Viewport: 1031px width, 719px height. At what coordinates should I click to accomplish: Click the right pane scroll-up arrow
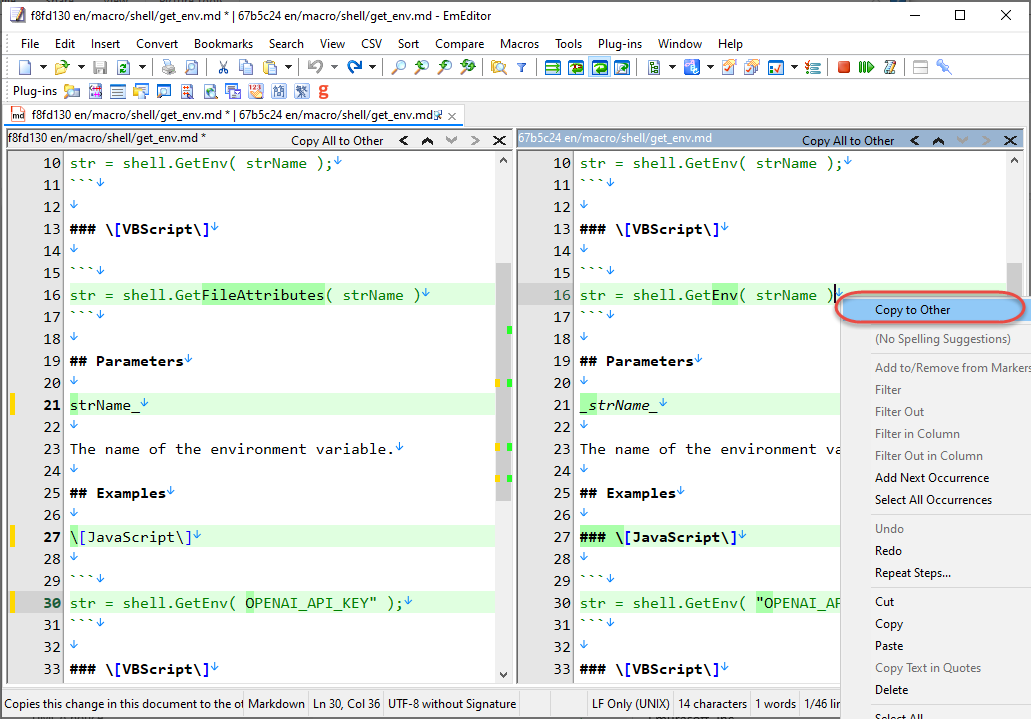[x=1014, y=160]
